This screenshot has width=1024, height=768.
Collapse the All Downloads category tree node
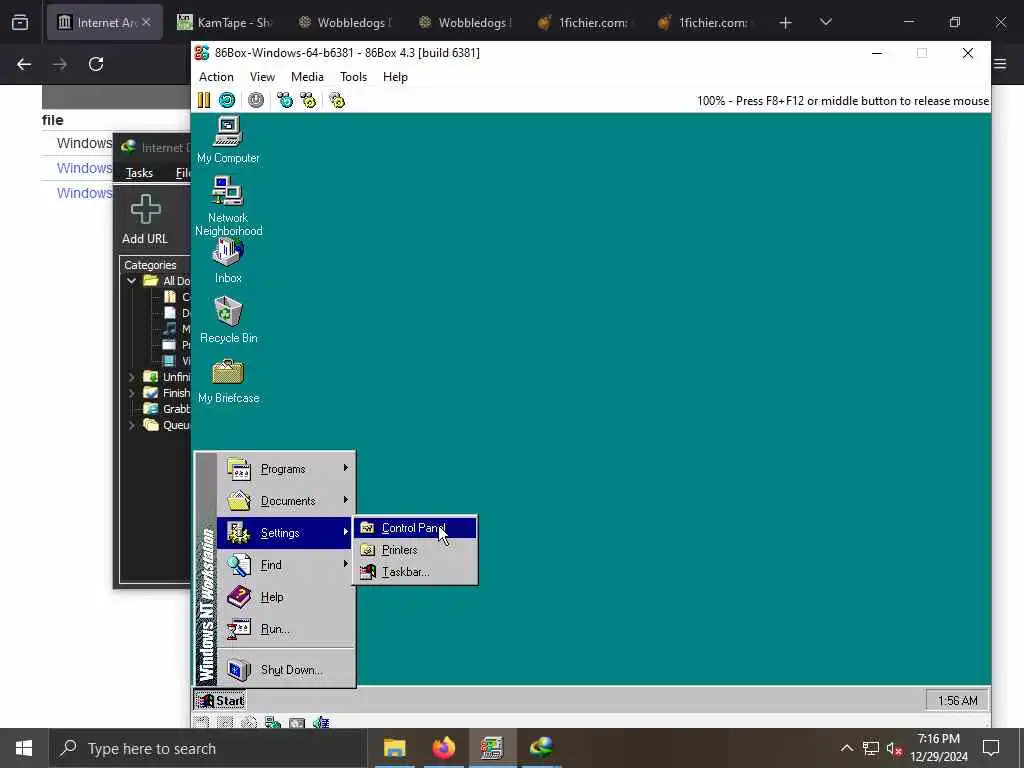tap(131, 281)
